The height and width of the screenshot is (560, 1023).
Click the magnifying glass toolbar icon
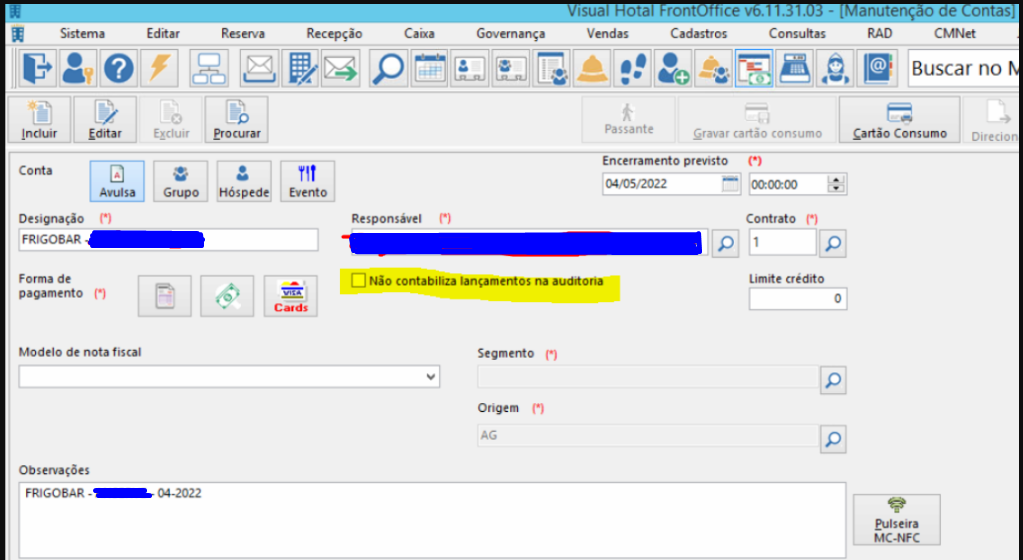pos(388,68)
